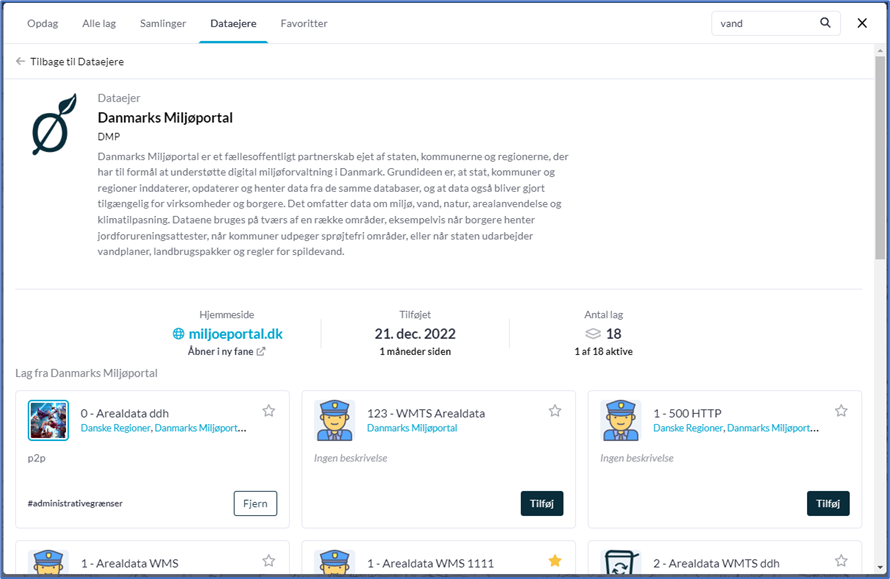Add 1 - 500 HTTP with Tilføj
Viewport: 890px width, 579px height.
click(828, 504)
